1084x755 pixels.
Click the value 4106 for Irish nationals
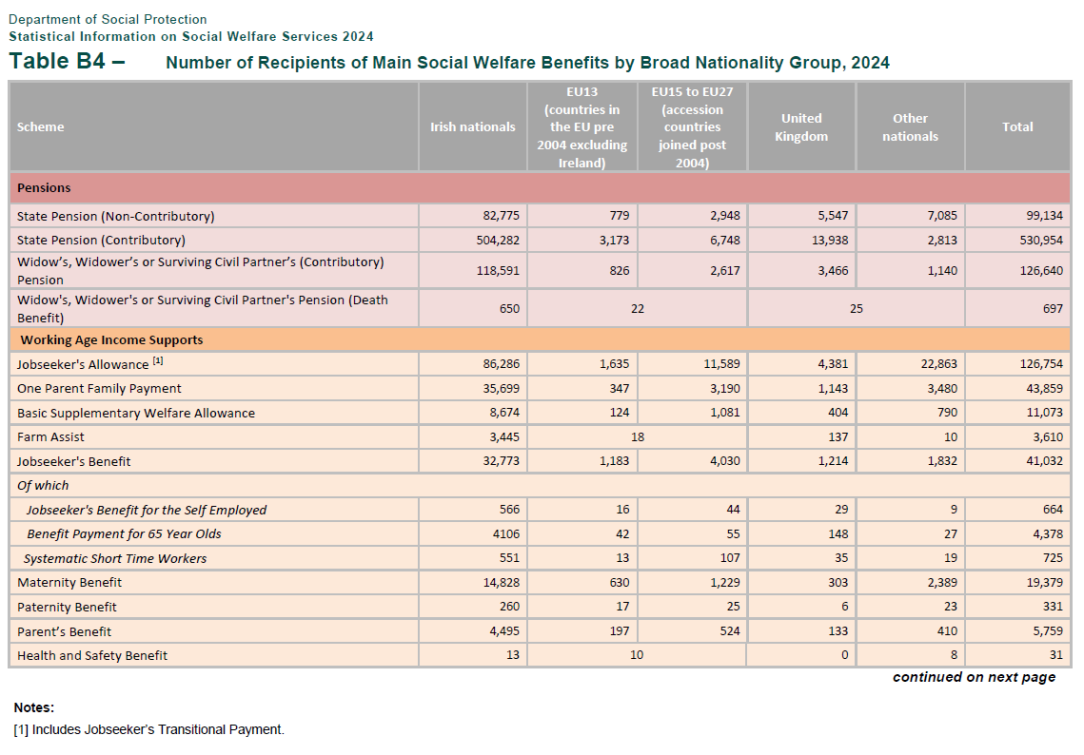click(505, 534)
